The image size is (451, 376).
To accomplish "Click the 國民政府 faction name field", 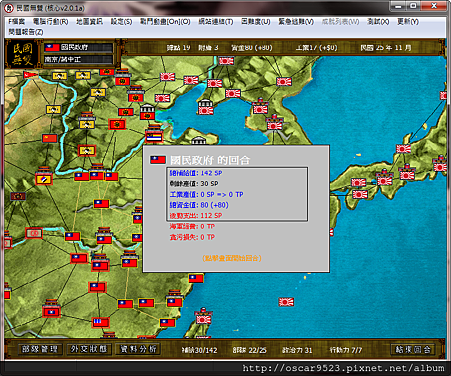I will (79, 47).
